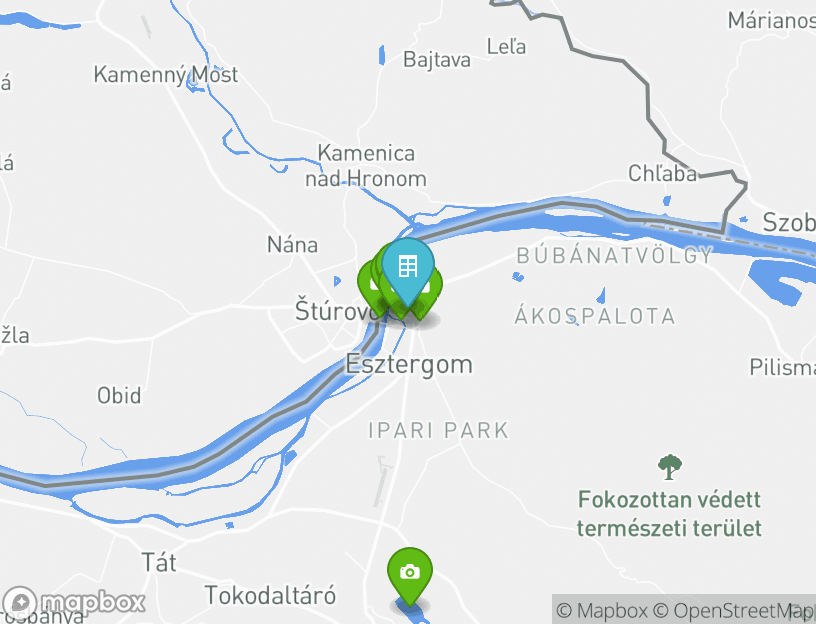Click the BÚBÁNATVÖLGY area label
The width and height of the screenshot is (816, 624).
615,256
